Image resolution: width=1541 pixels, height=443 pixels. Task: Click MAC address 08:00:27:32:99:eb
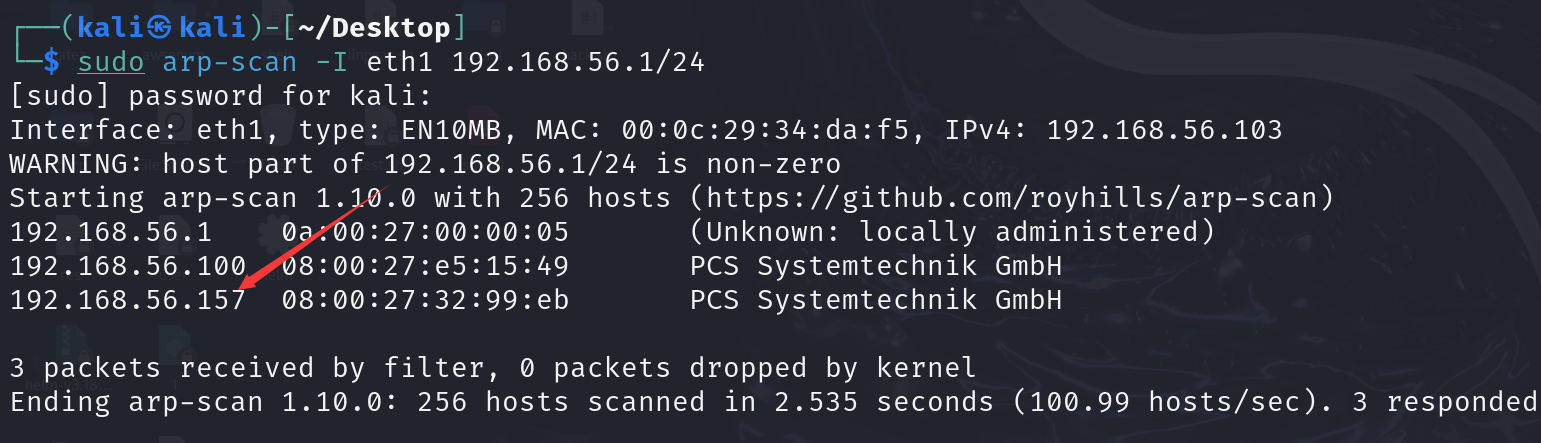pos(425,300)
